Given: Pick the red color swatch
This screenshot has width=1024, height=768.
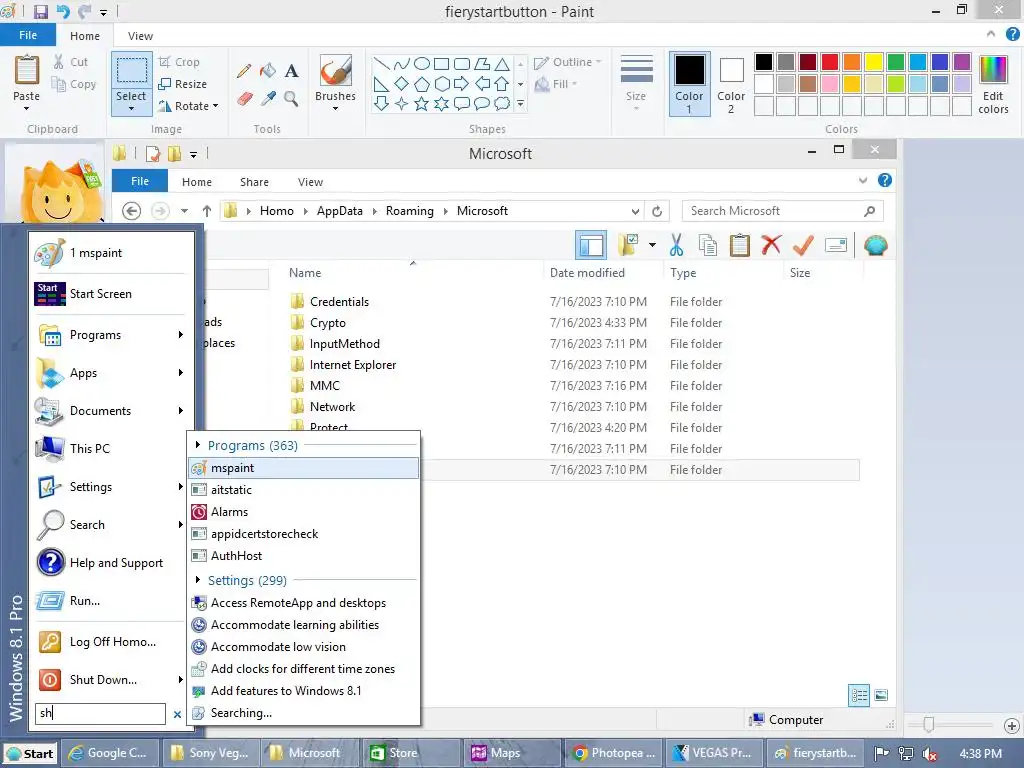Looking at the screenshot, I should (x=830, y=62).
